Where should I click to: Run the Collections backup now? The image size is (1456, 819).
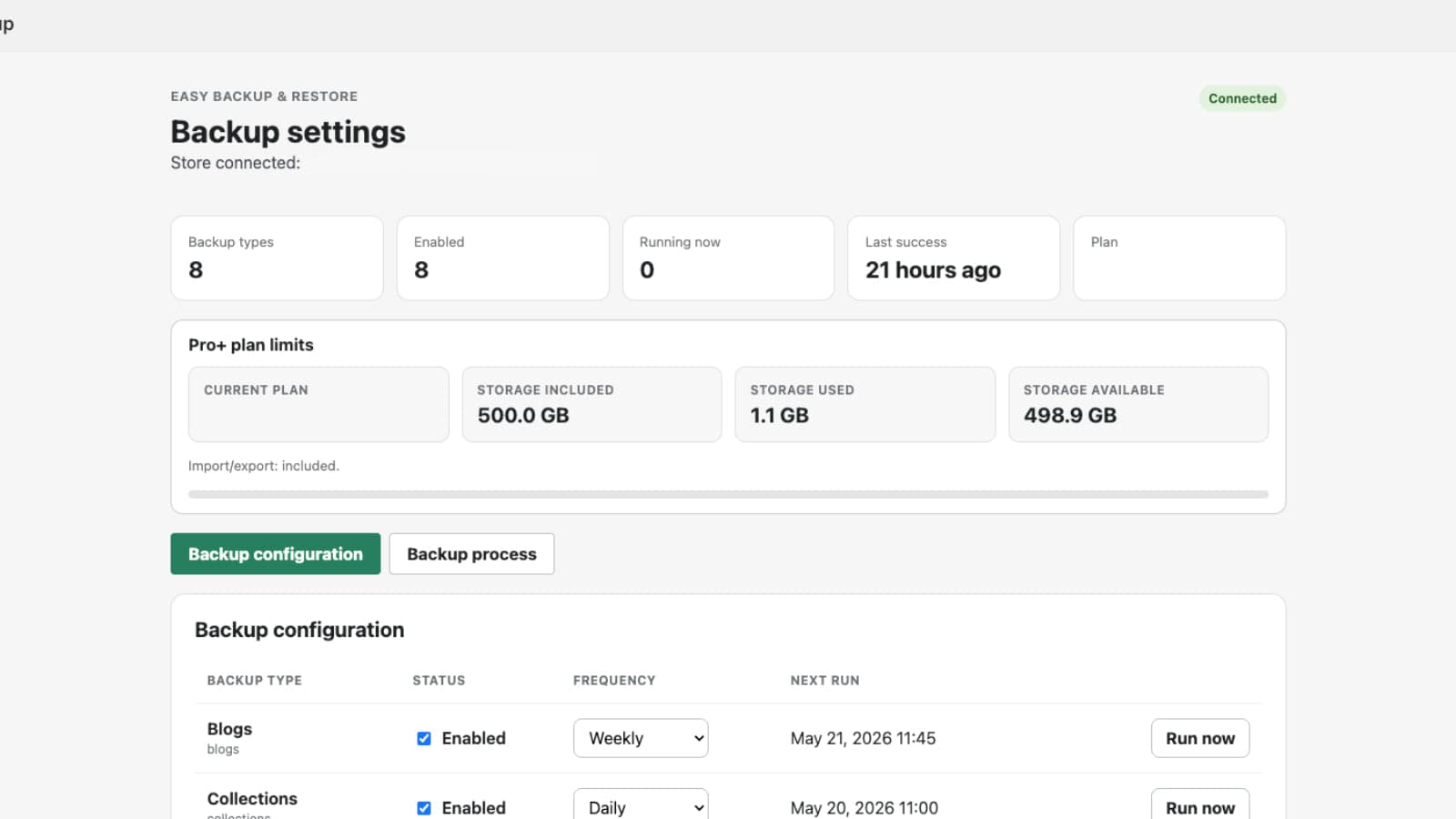tap(1200, 804)
